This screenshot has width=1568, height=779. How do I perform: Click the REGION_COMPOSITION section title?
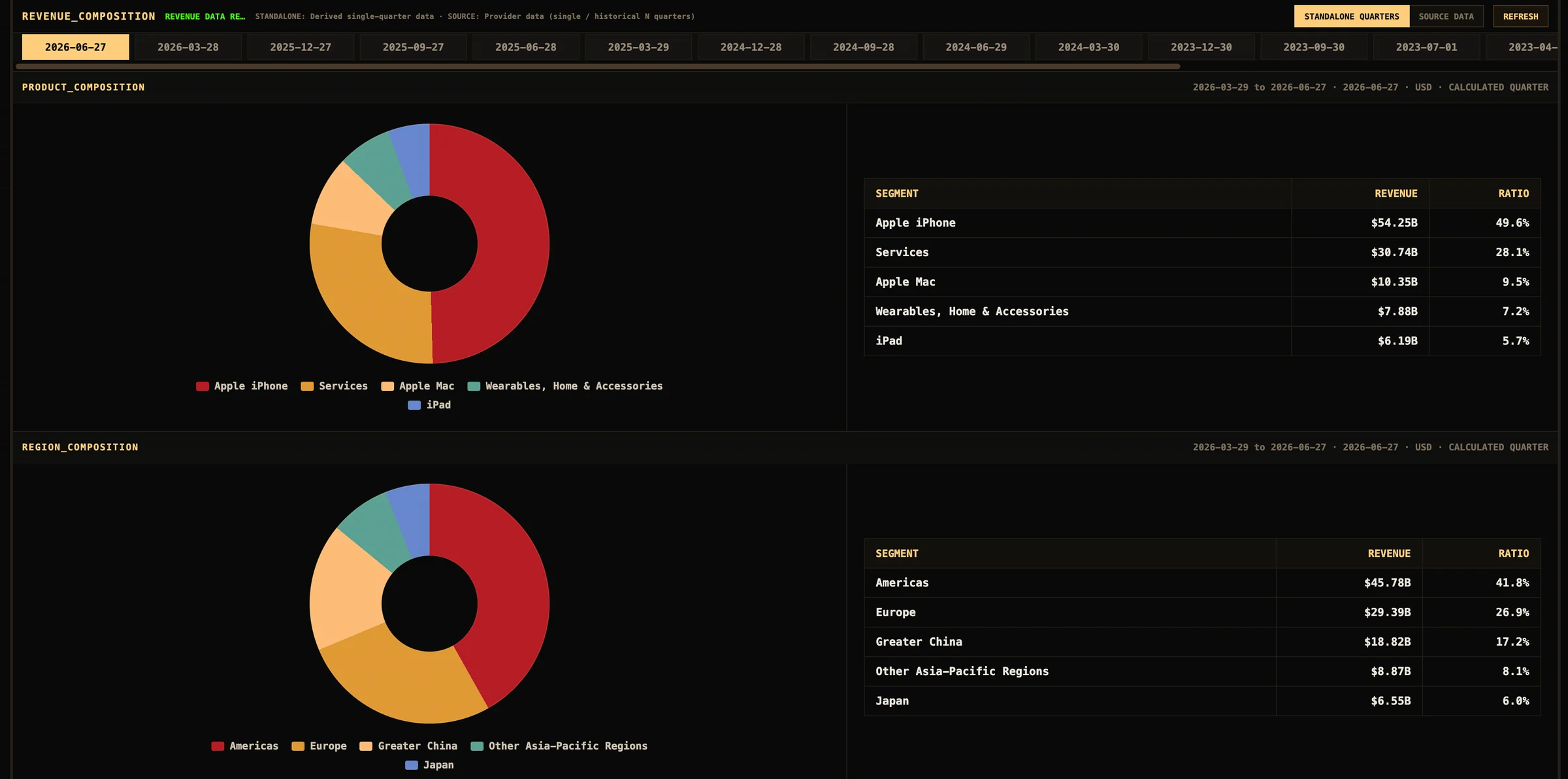80,448
